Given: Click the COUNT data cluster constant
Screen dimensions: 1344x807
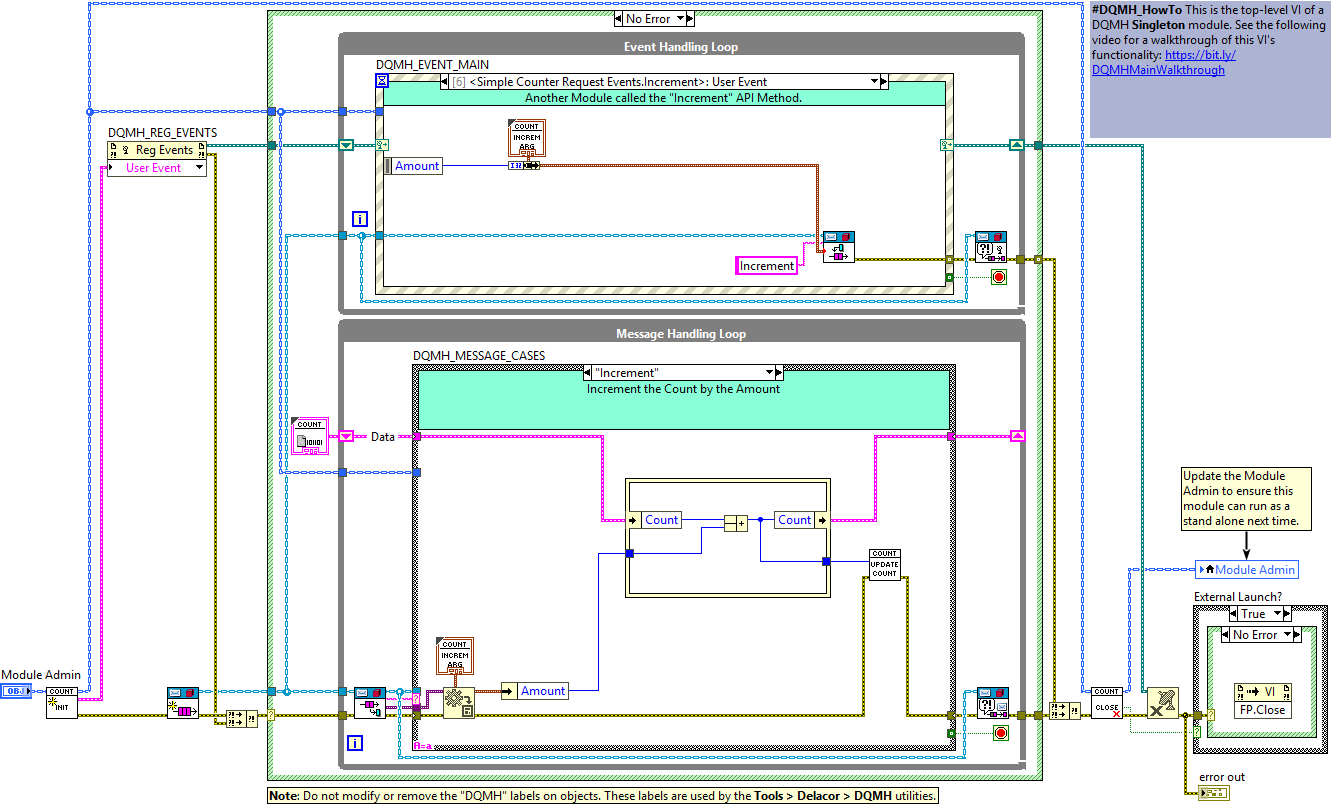Looking at the screenshot, I should click(x=309, y=437).
